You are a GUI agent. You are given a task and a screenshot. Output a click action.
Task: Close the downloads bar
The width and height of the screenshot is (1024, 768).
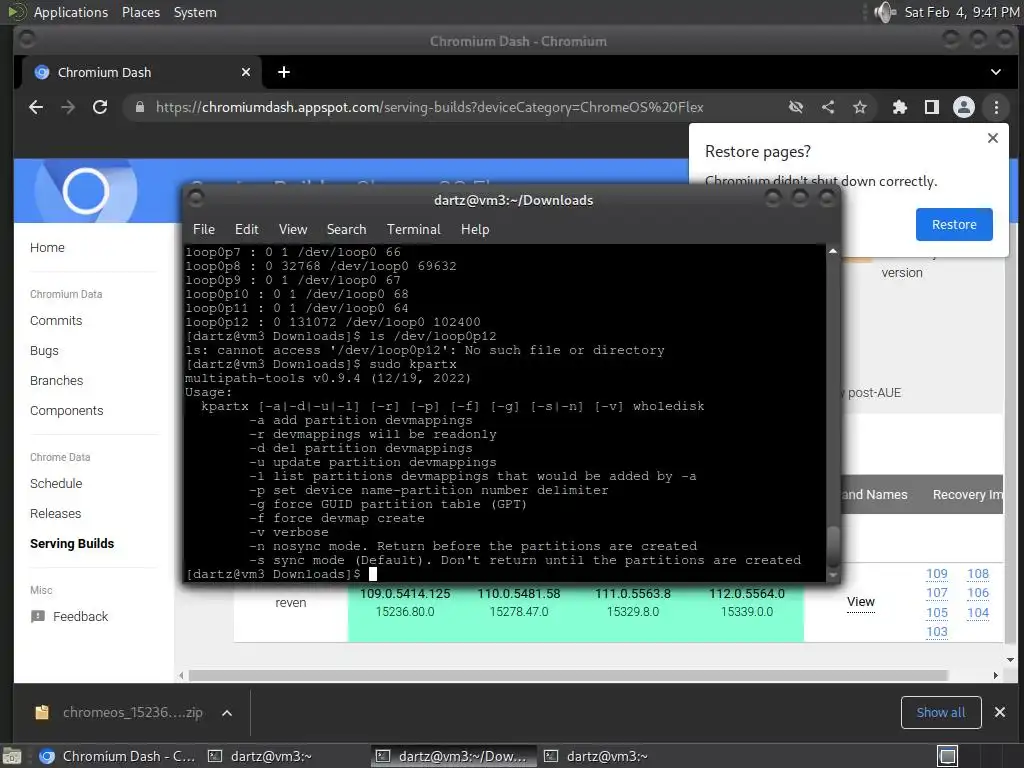click(1000, 712)
